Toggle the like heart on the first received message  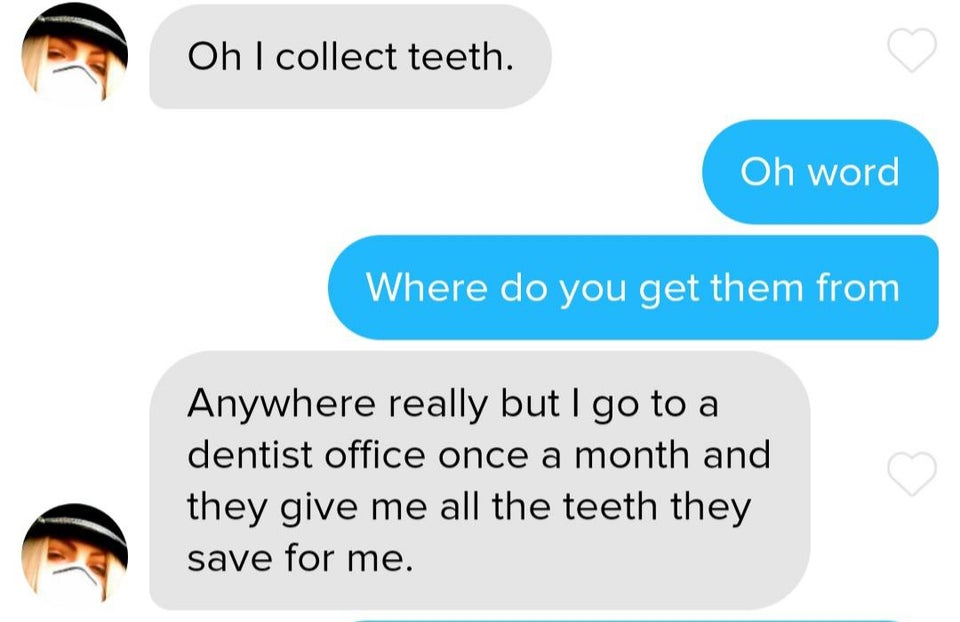tap(912, 50)
